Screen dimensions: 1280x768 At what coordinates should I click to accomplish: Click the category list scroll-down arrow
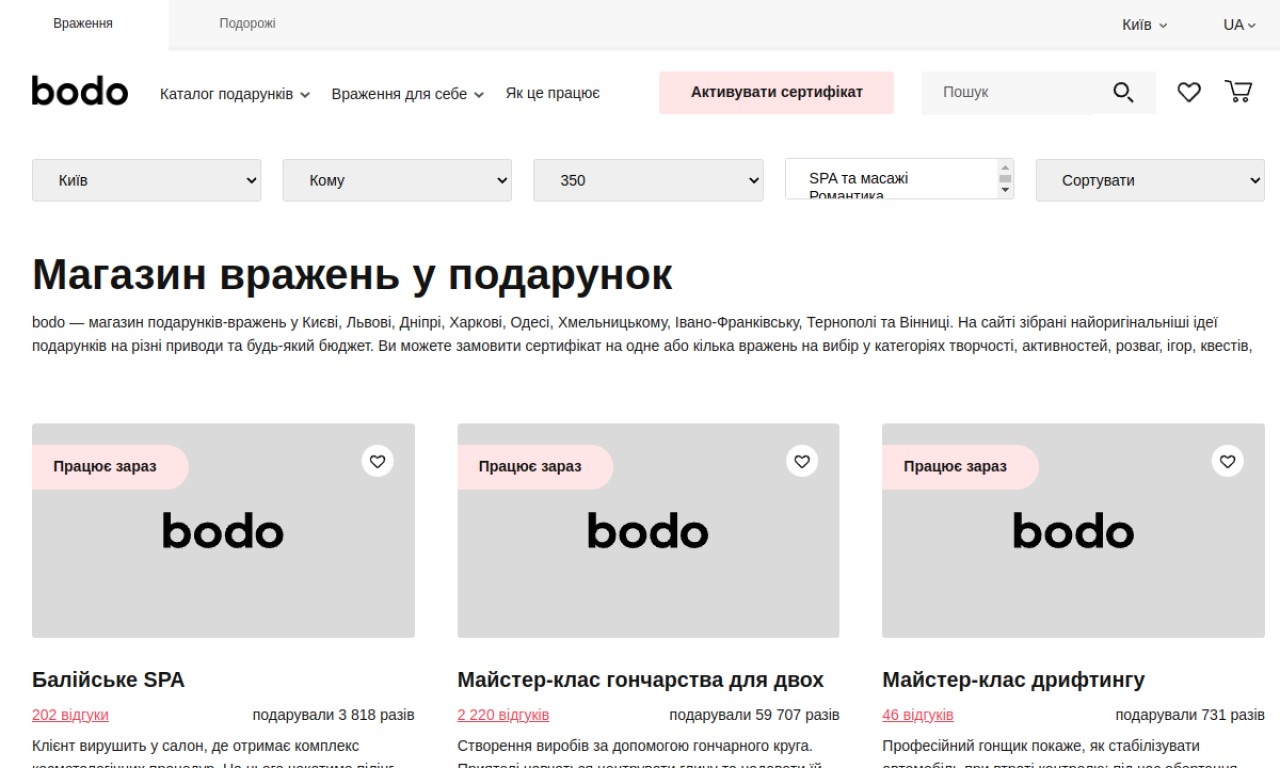[1005, 190]
